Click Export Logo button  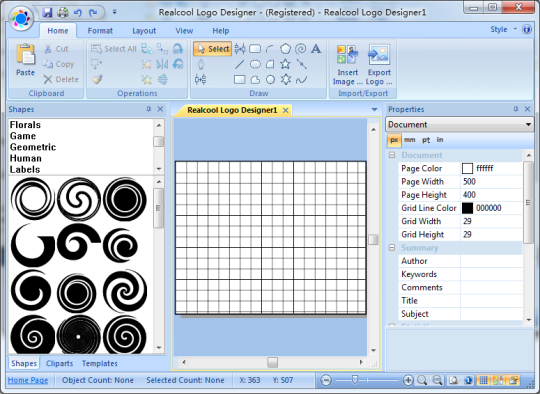pyautogui.click(x=379, y=65)
